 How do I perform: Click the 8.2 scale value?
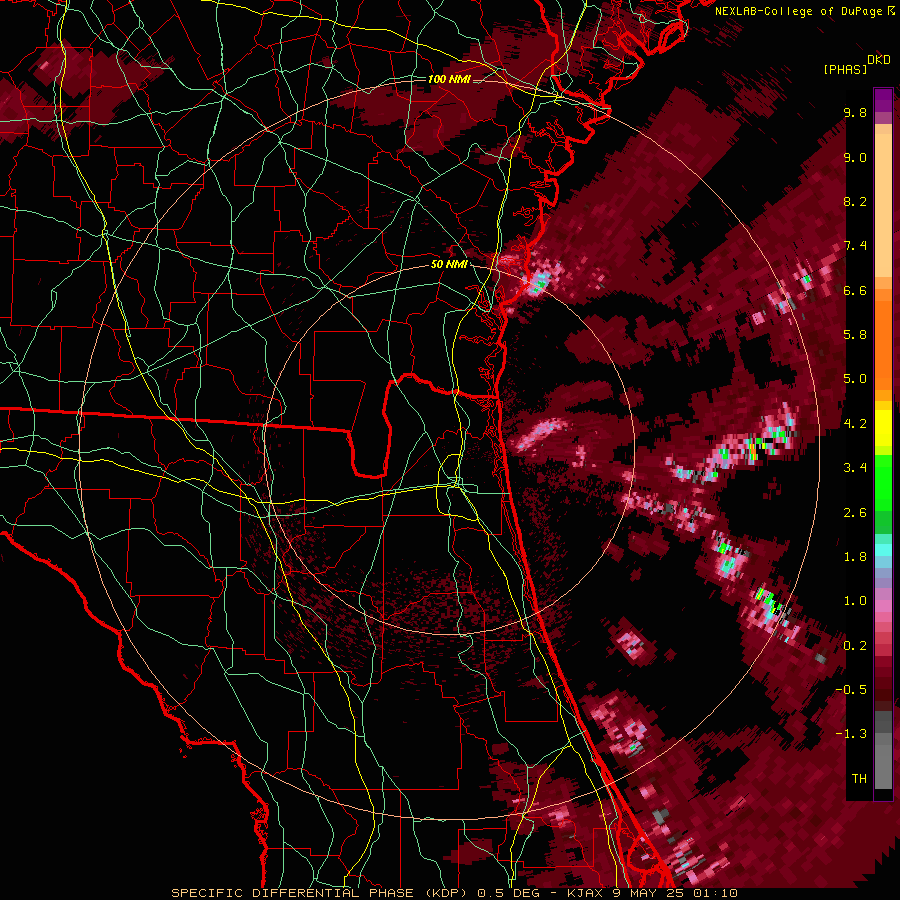pos(855,202)
